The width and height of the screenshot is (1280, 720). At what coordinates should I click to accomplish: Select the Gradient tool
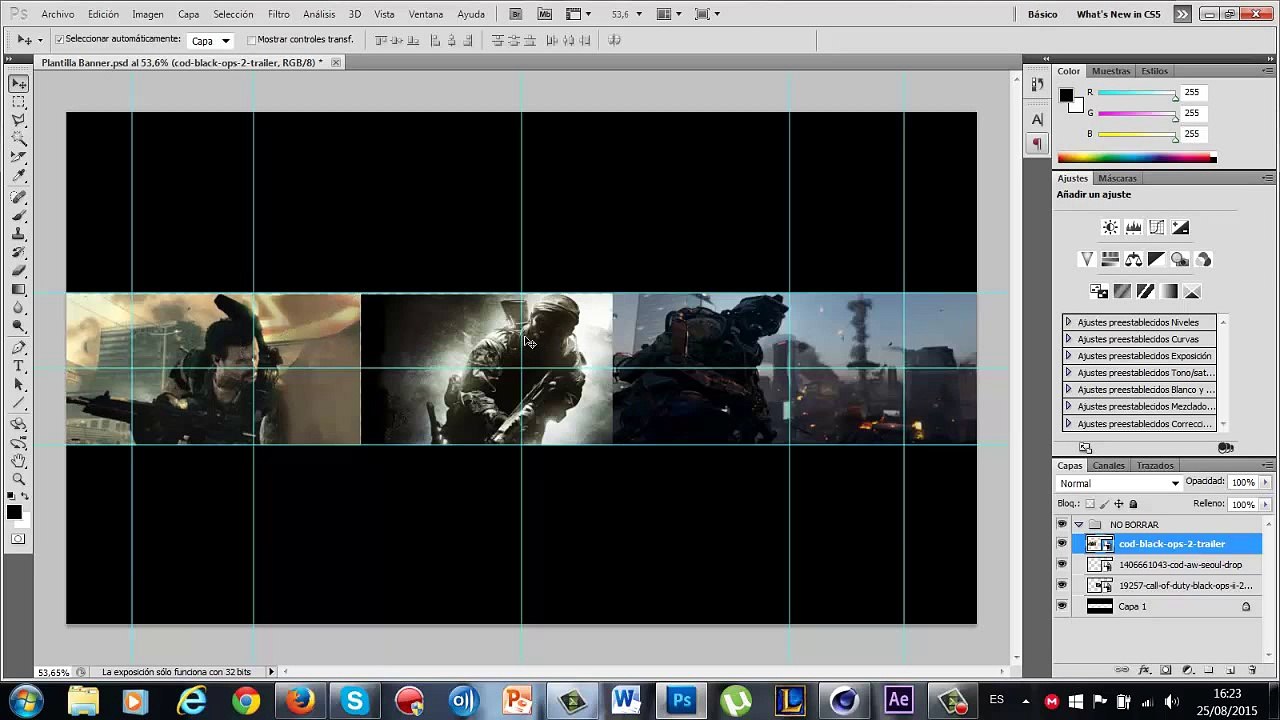tap(19, 289)
